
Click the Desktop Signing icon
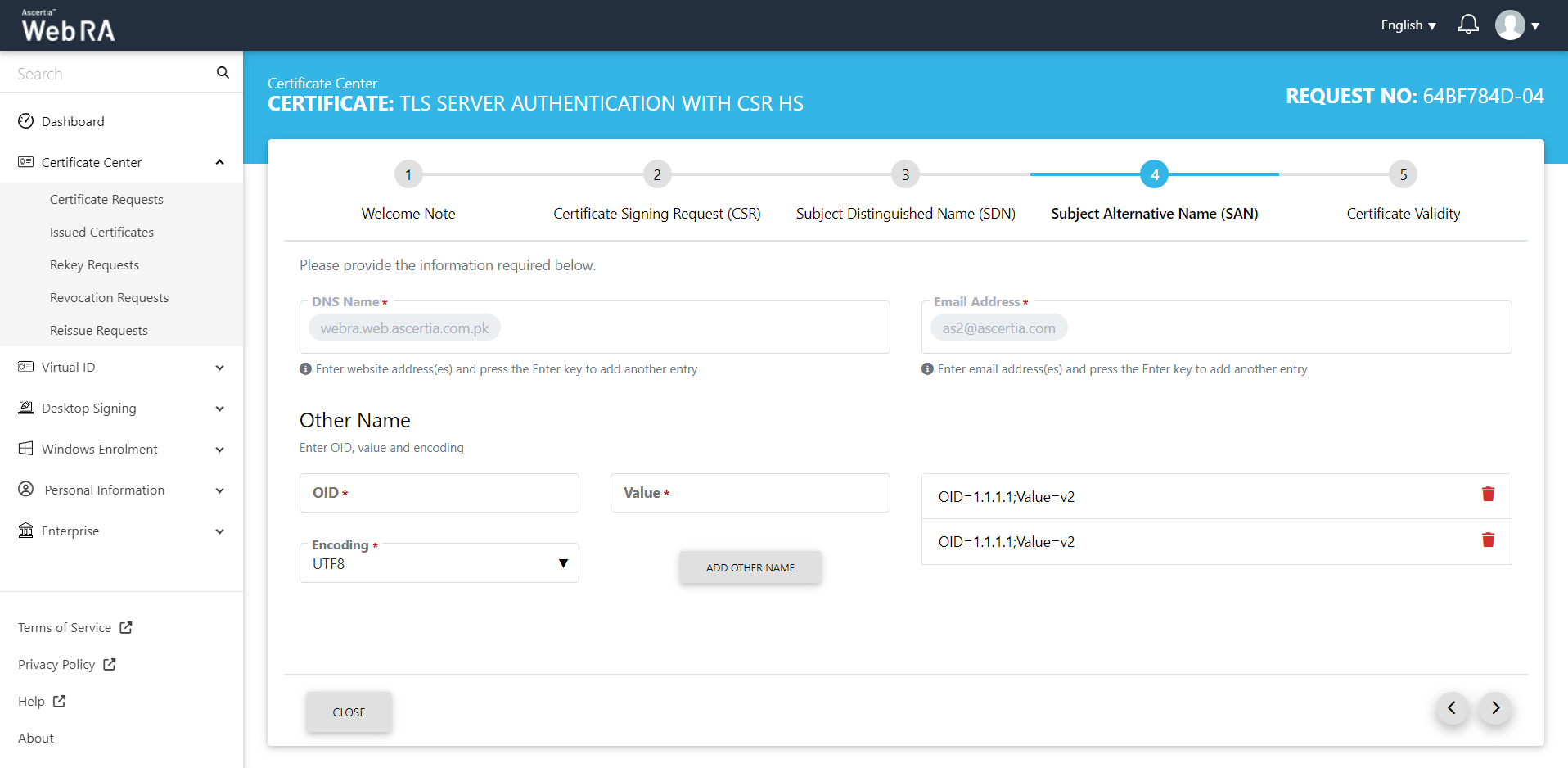point(26,408)
